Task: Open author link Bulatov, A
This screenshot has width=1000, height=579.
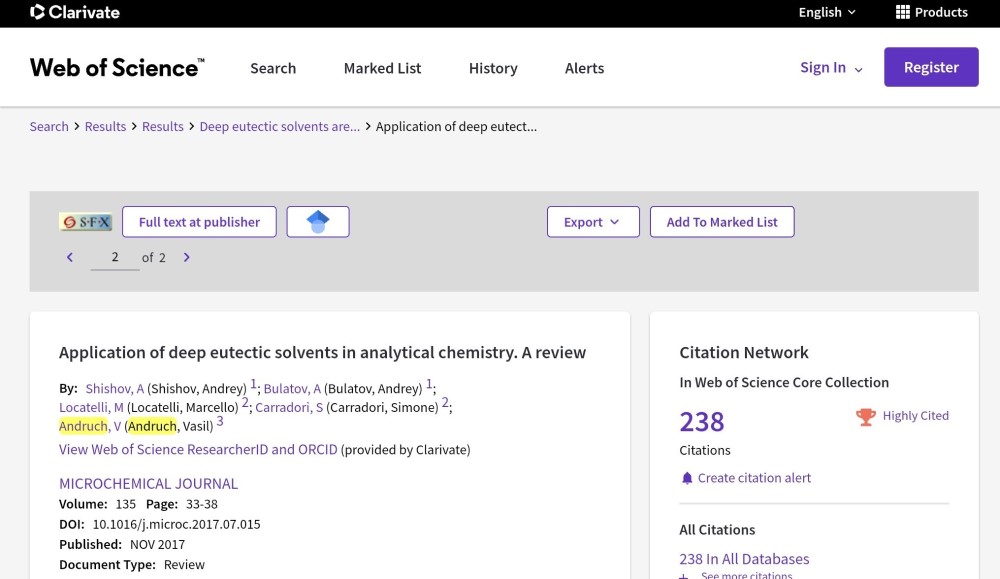Action: tap(292, 388)
